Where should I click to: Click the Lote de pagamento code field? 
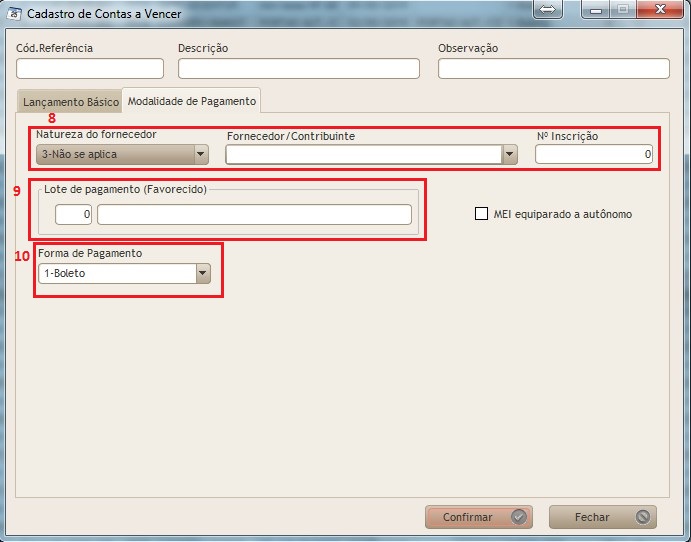click(73, 215)
